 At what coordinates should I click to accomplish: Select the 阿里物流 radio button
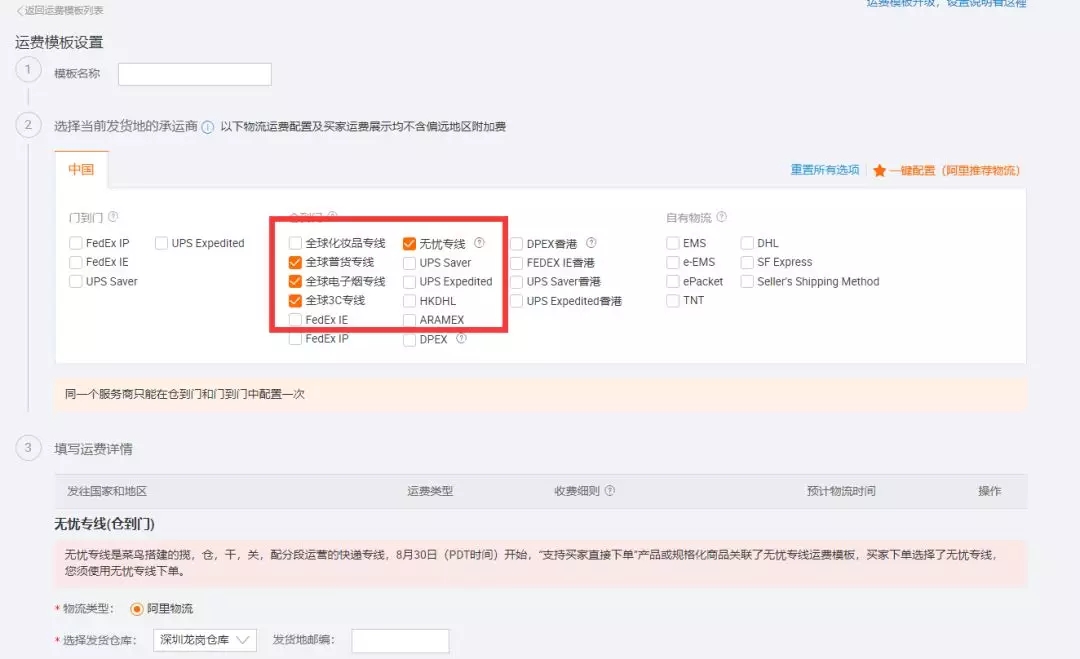136,609
